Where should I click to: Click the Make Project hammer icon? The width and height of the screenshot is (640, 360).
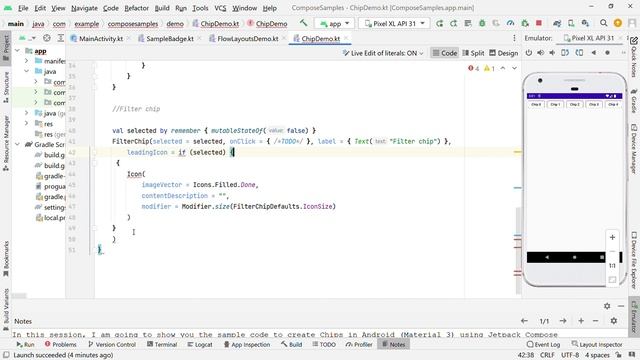(303, 23)
